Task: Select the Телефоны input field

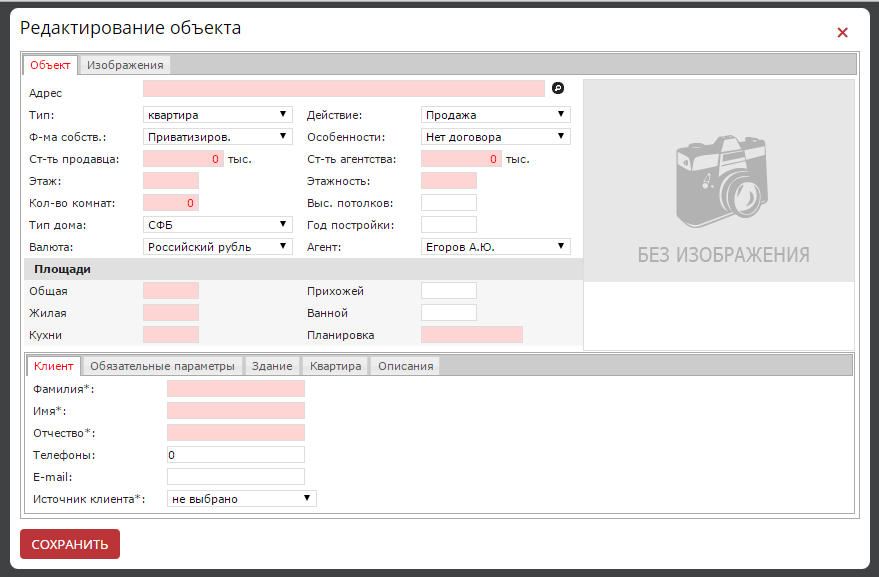Action: 235,455
